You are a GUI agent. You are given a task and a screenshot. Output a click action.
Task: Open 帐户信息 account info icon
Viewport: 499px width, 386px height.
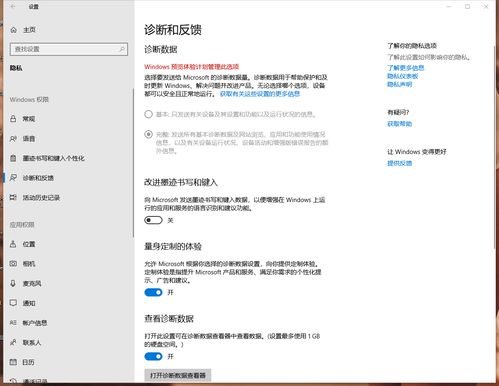13,323
